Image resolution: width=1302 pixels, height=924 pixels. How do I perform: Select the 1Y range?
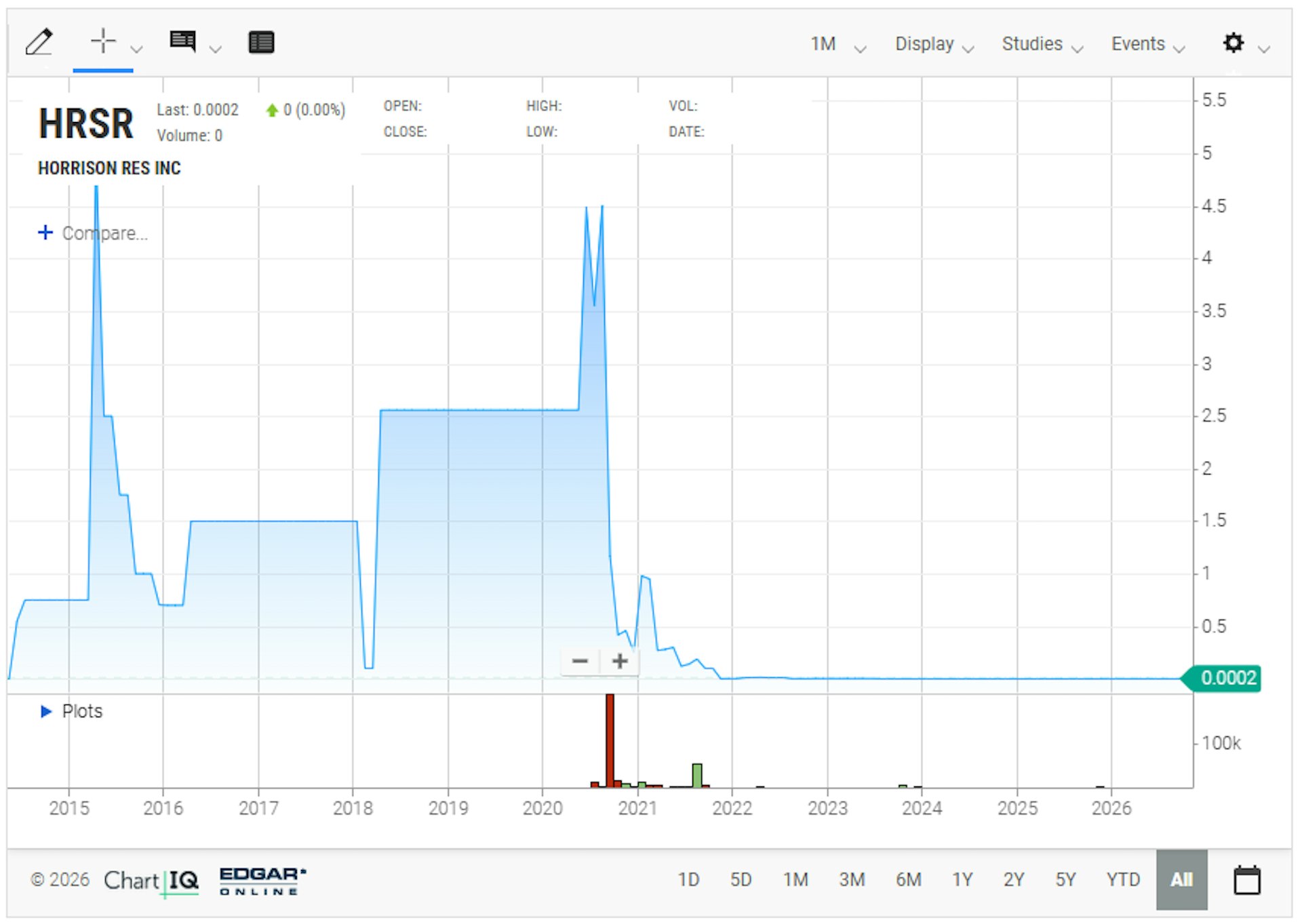pyautogui.click(x=962, y=879)
